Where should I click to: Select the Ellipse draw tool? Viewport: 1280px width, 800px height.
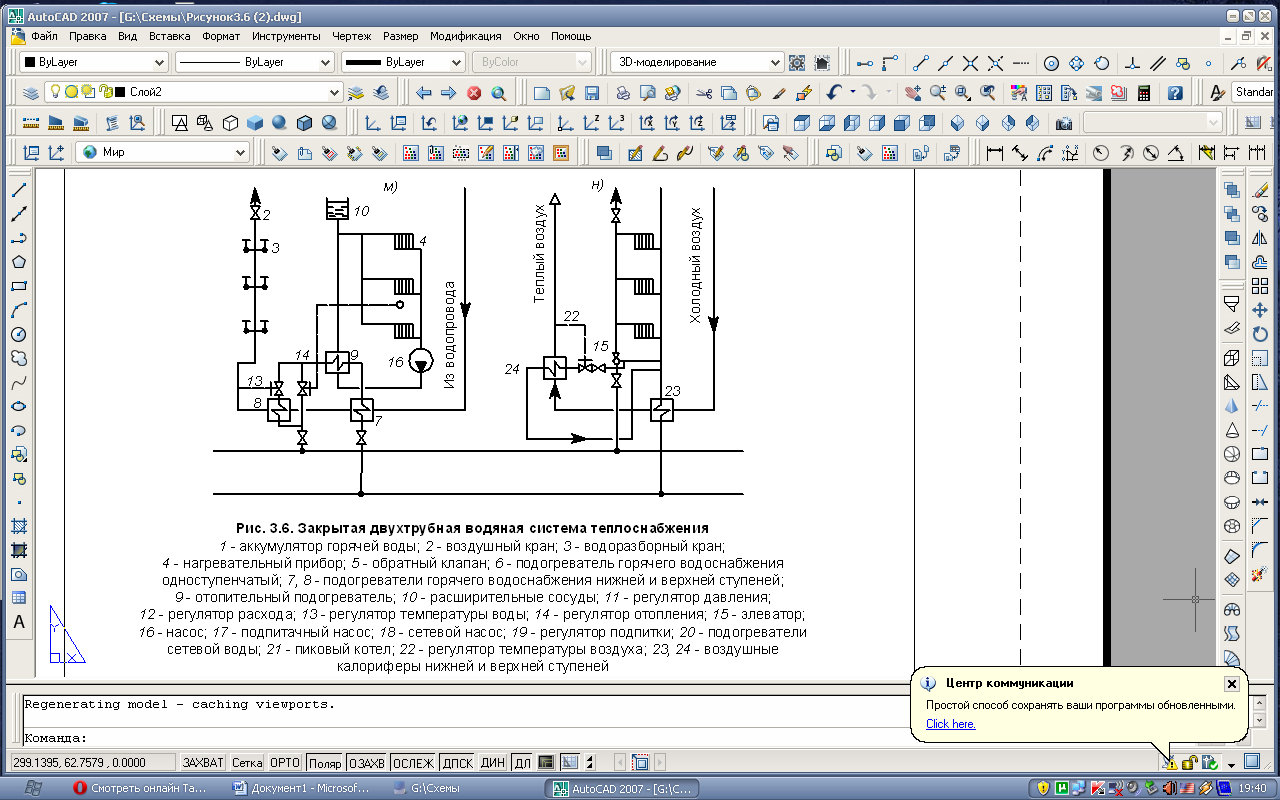coord(19,406)
